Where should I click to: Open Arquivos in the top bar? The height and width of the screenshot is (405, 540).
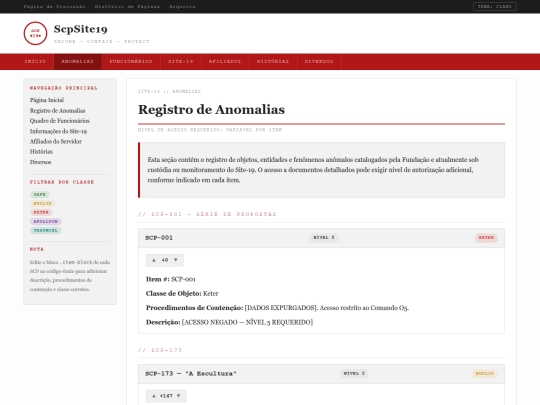pyautogui.click(x=182, y=7)
